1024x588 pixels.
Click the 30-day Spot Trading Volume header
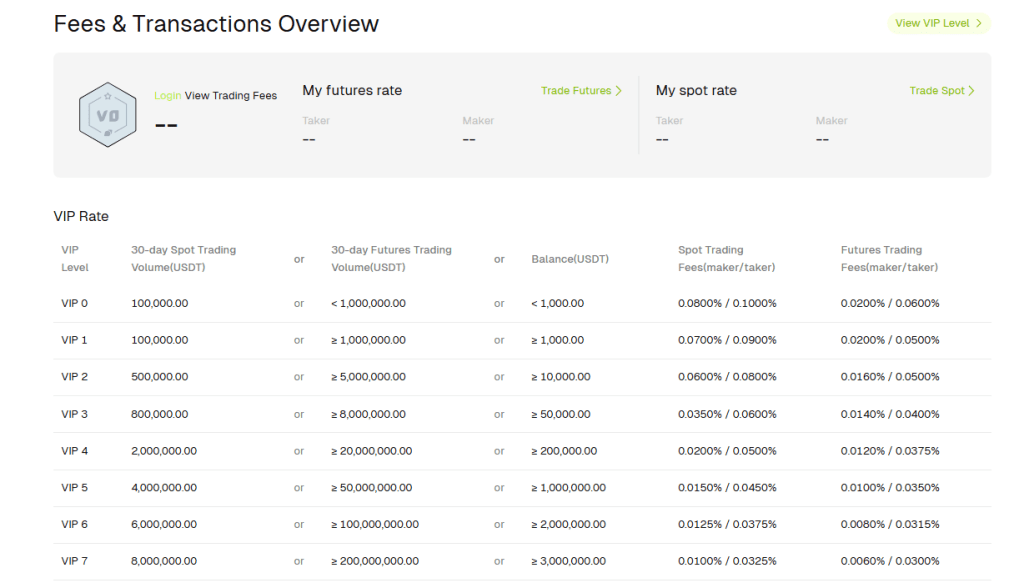tap(183, 259)
